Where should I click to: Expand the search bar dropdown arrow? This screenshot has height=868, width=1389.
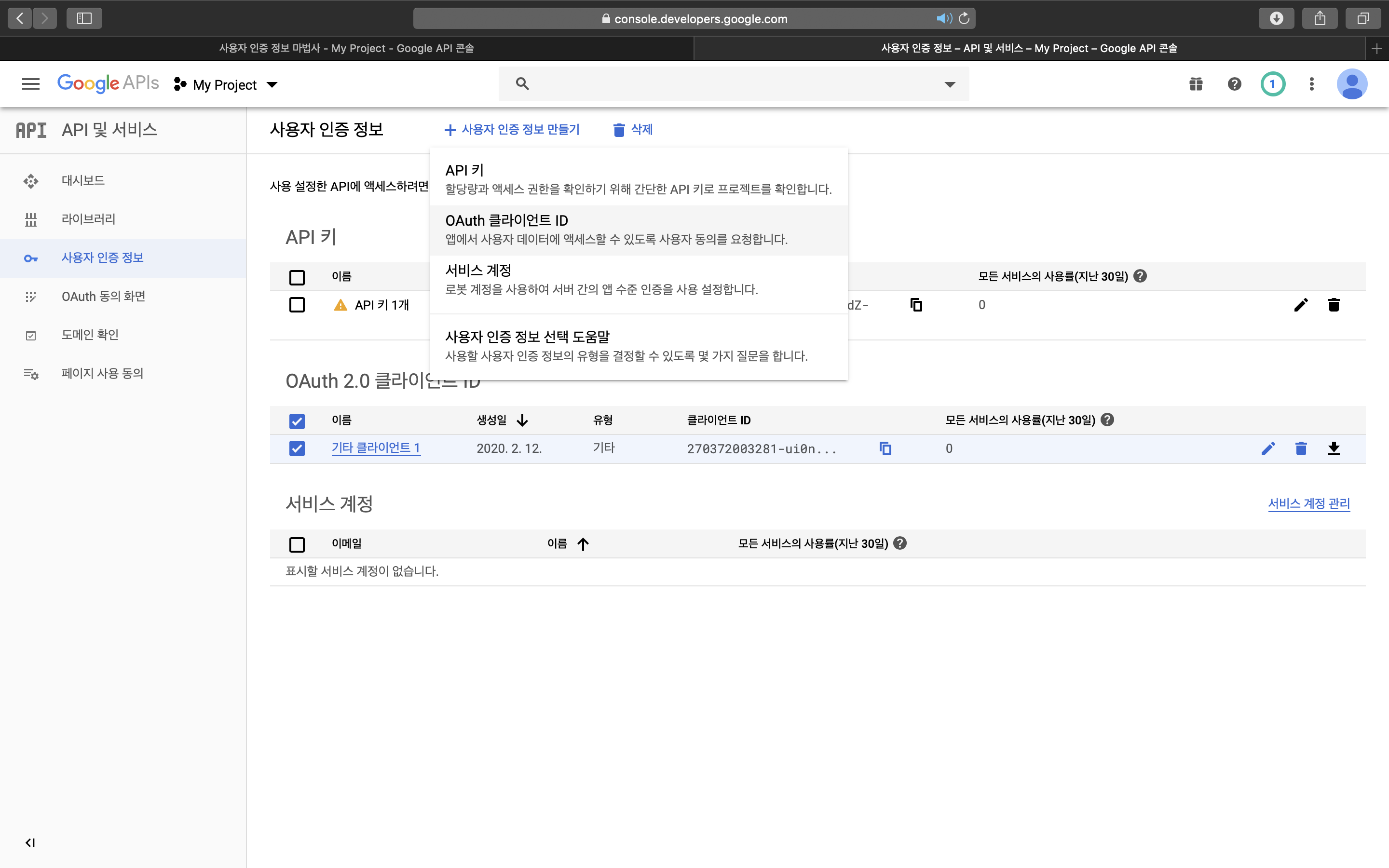[949, 84]
